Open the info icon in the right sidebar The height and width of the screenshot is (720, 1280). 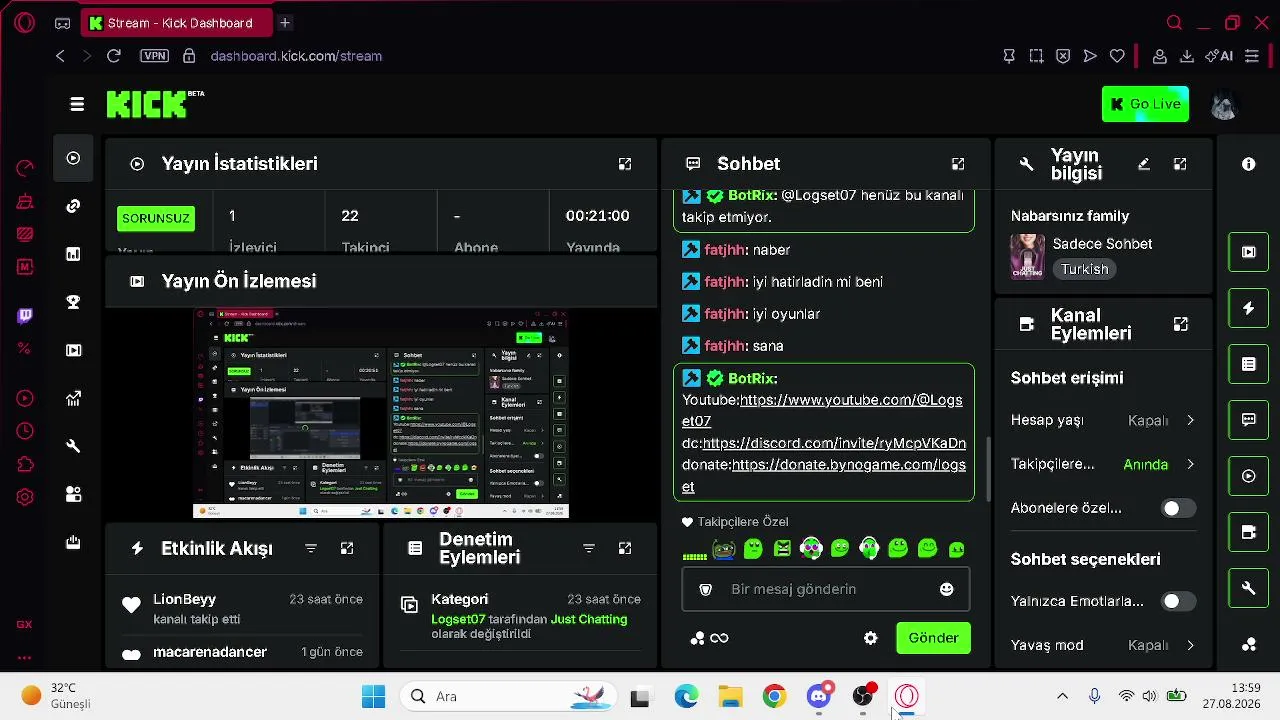click(1248, 164)
